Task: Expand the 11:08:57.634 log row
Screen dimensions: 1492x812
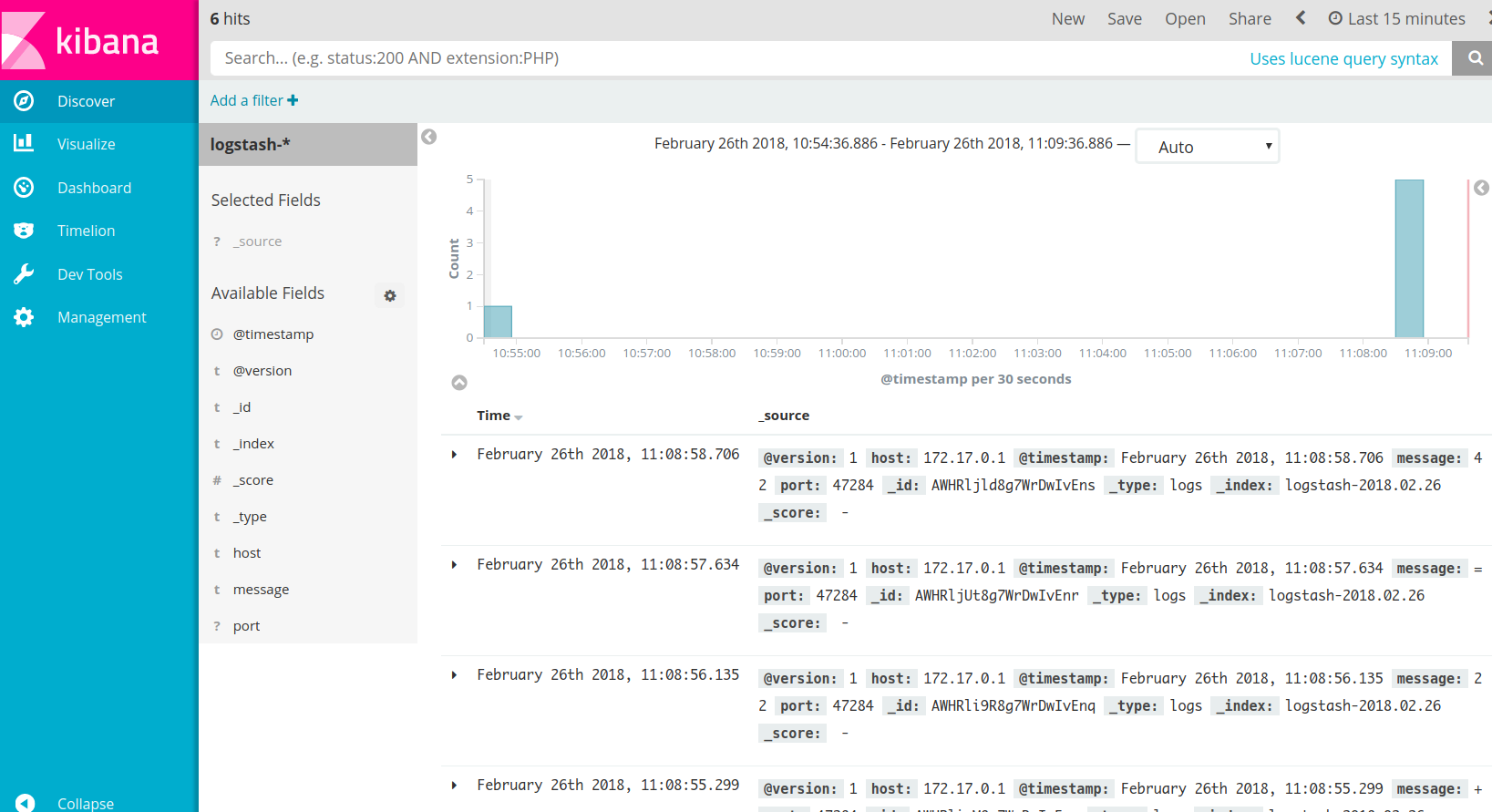Action: [454, 564]
